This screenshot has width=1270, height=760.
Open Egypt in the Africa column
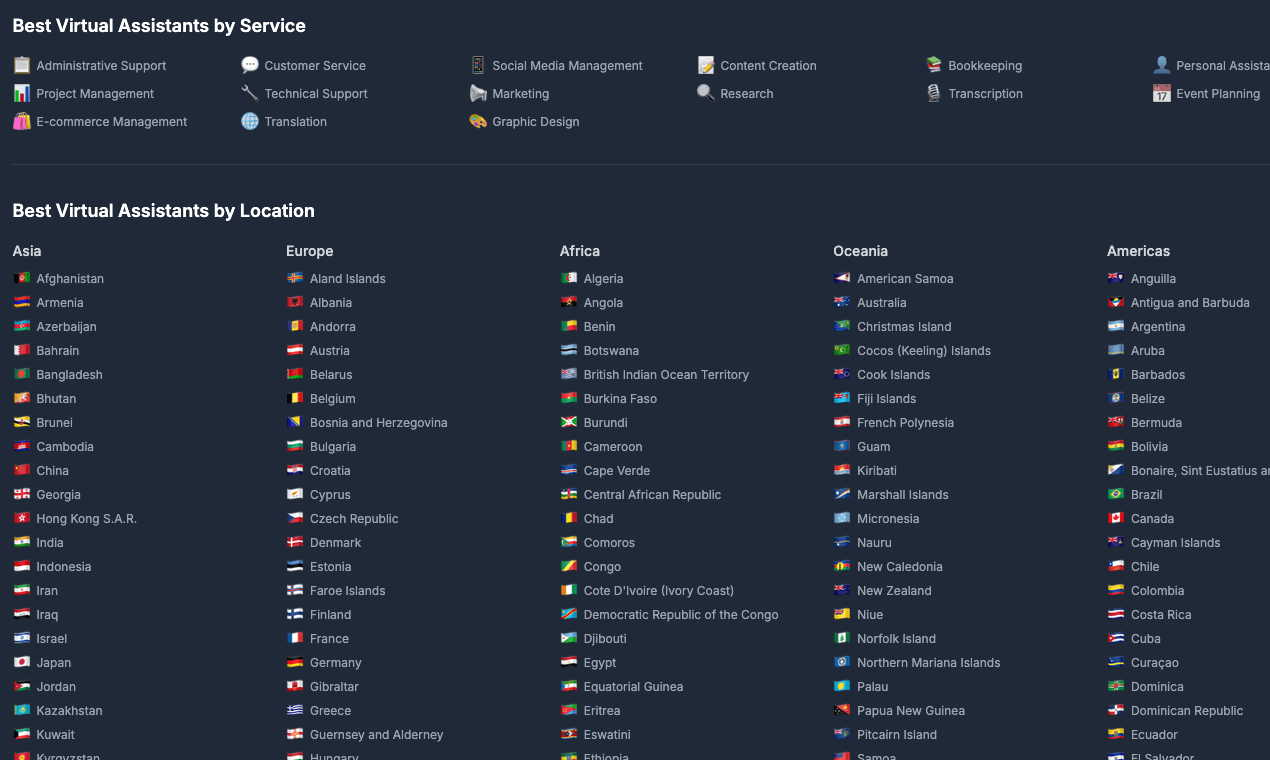tap(599, 663)
